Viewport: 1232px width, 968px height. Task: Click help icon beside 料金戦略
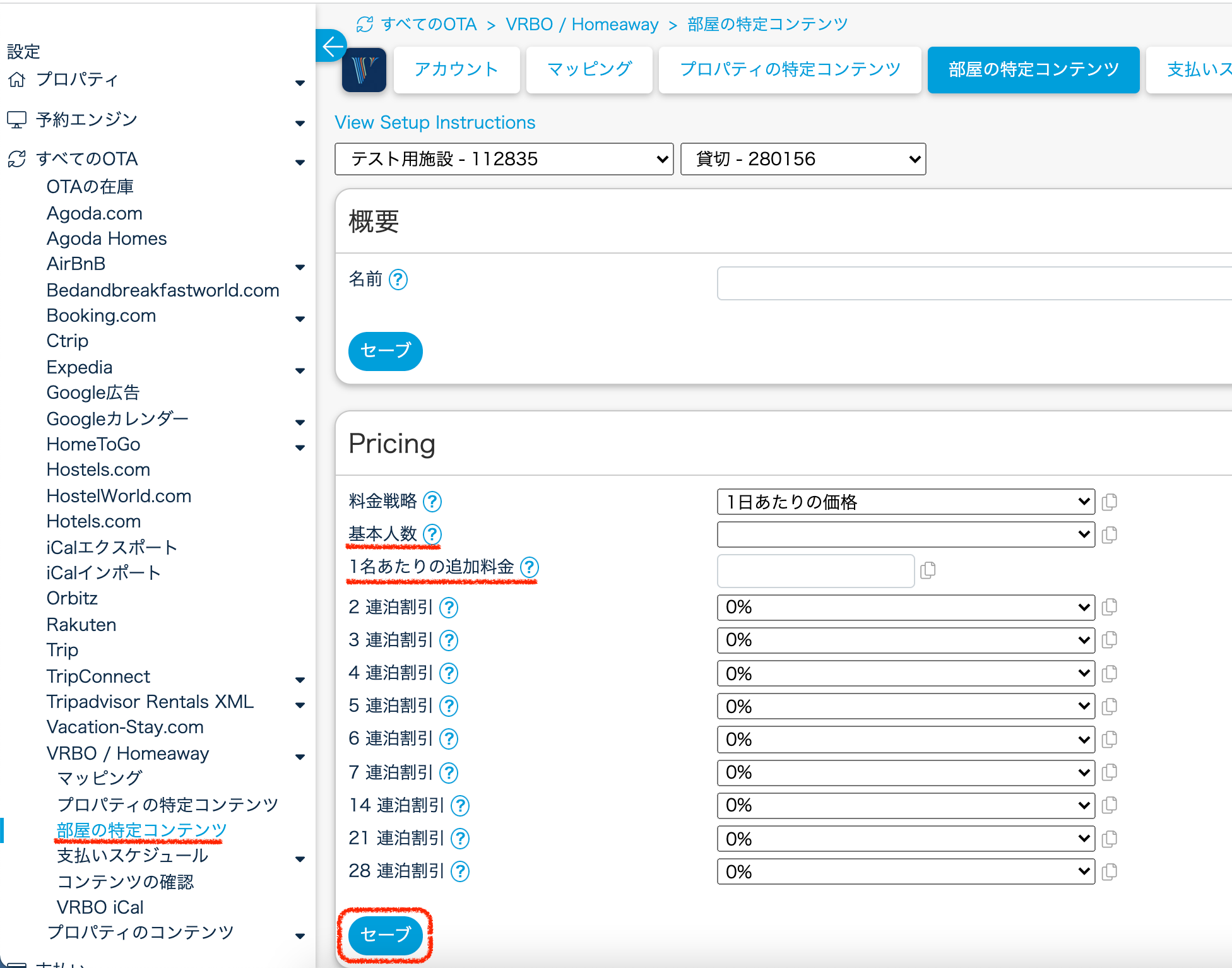click(432, 502)
